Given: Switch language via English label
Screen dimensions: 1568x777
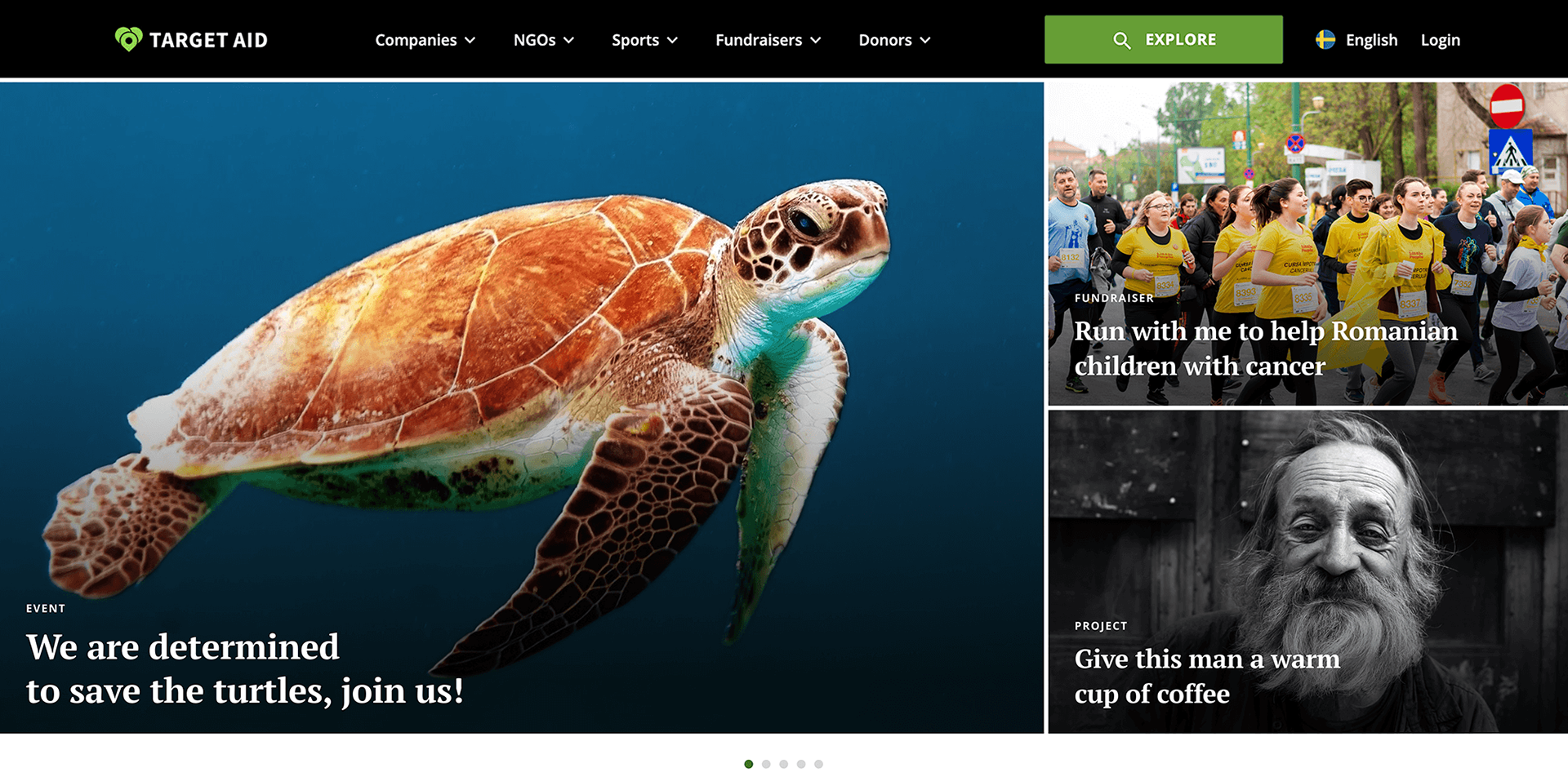Looking at the screenshot, I should [x=1371, y=40].
